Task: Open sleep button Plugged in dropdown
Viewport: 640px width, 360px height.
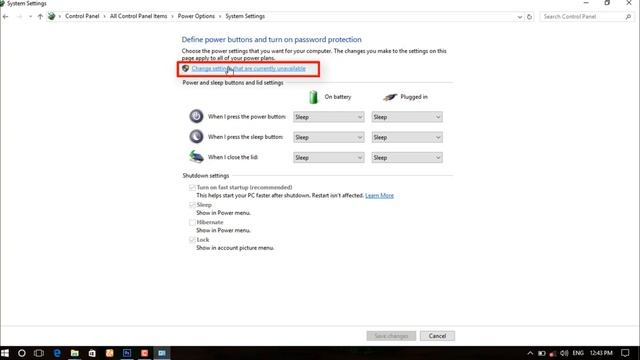Action: [x=407, y=138]
